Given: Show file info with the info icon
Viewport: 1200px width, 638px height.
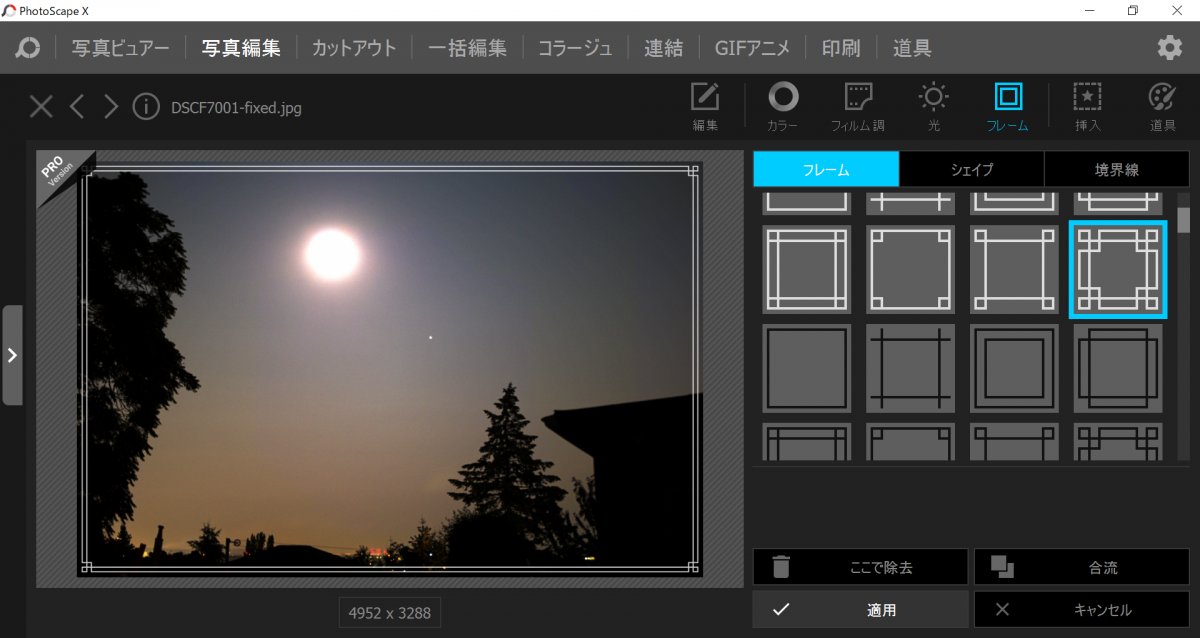Looking at the screenshot, I should pos(146,106).
